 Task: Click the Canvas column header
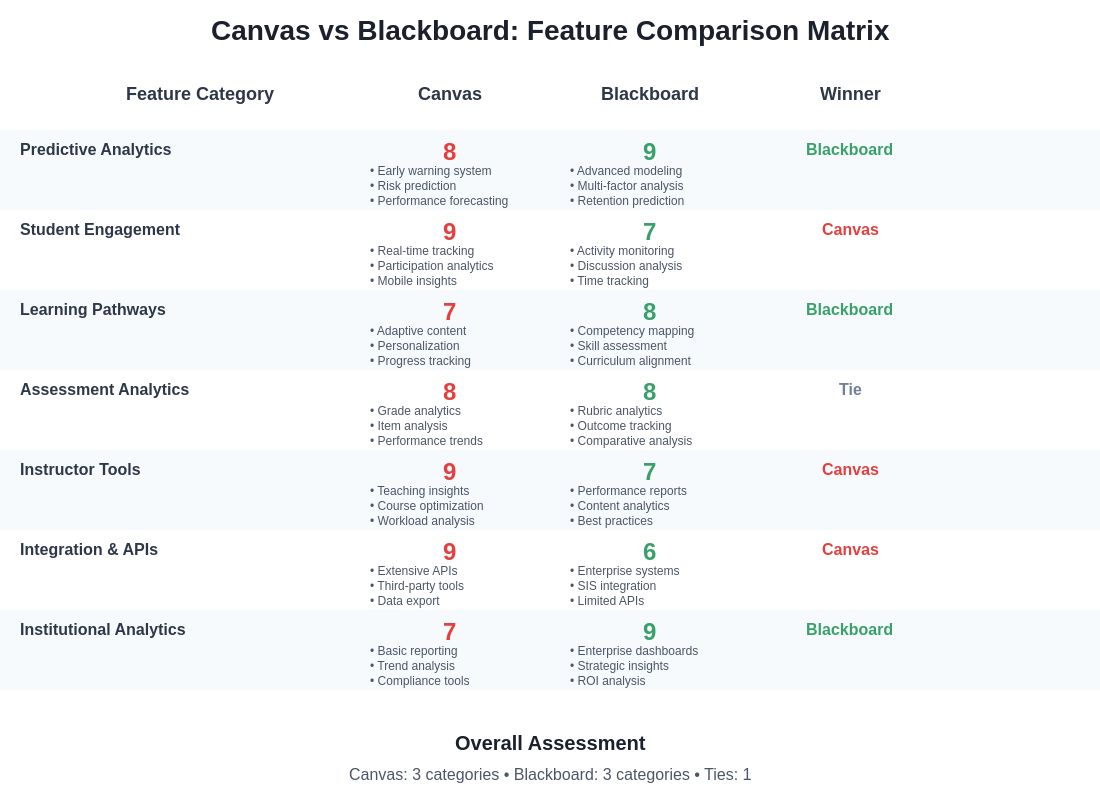(x=450, y=94)
